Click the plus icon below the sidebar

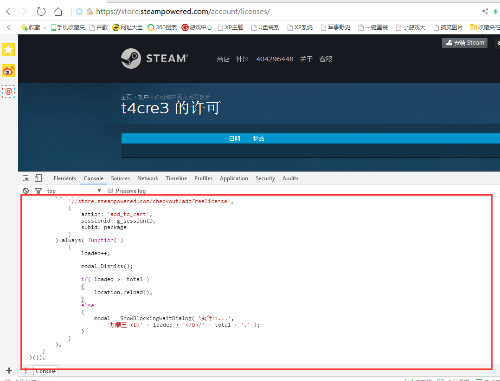click(9, 370)
